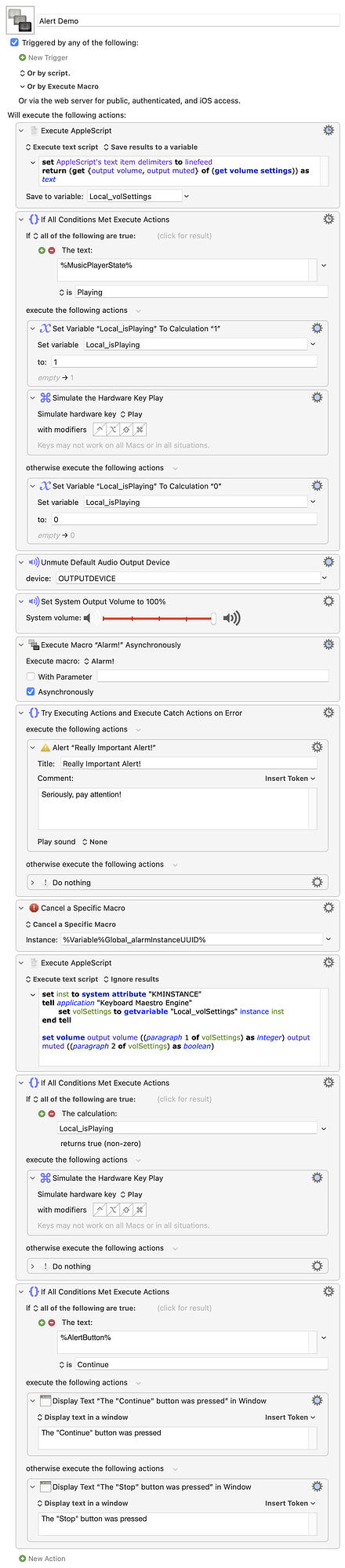Enable the With Parameter checkbox
This screenshot has height=1568, width=345.
tap(31, 677)
